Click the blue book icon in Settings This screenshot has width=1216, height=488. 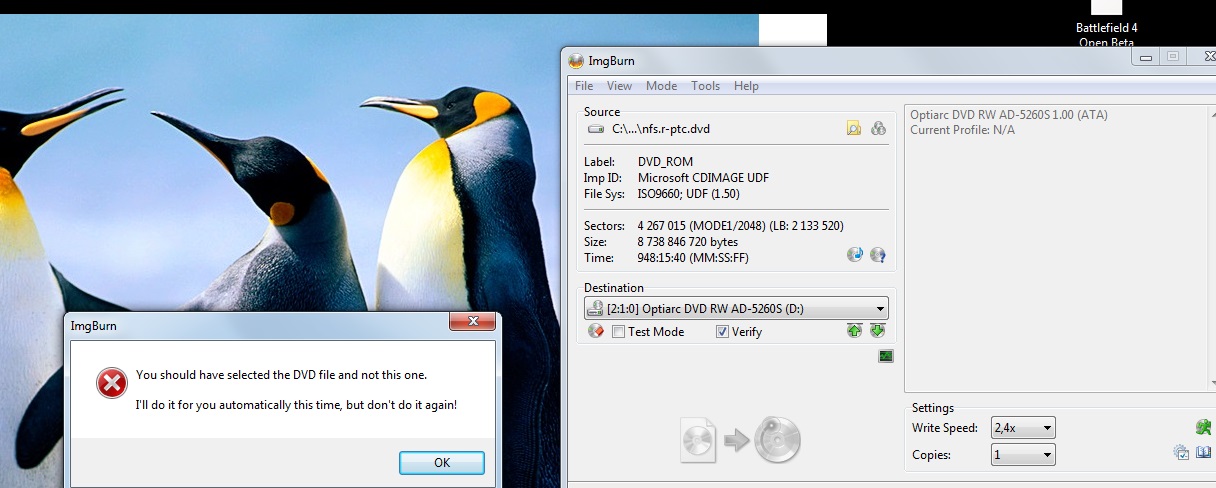(1203, 453)
